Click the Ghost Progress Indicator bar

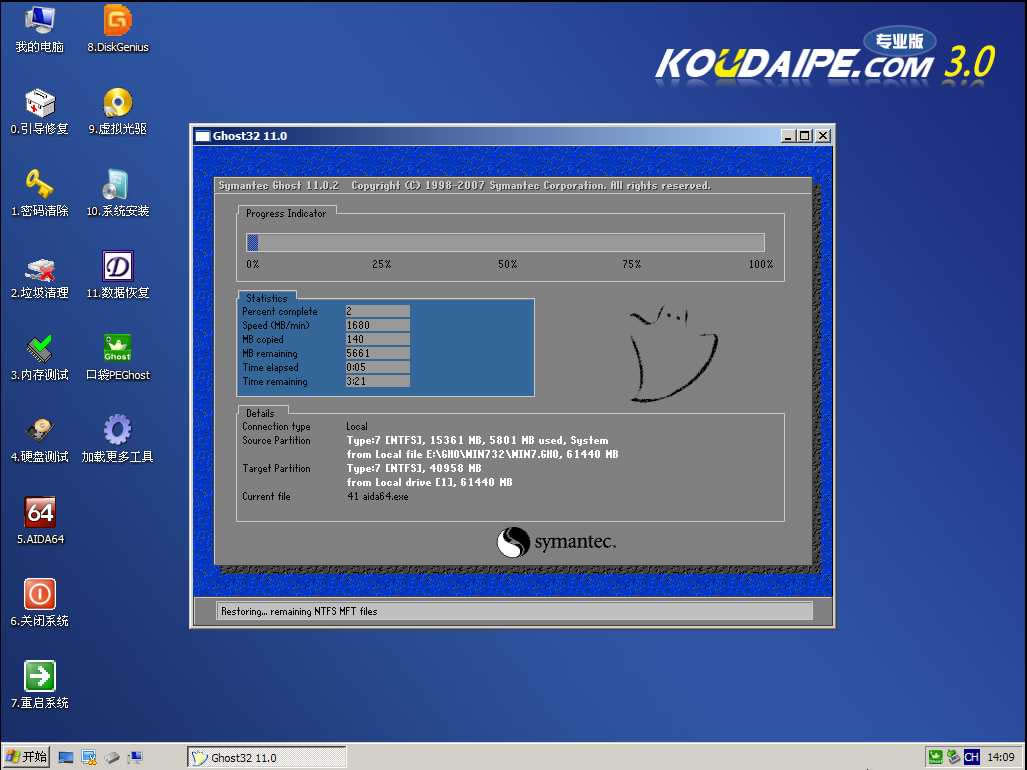pyautogui.click(x=504, y=241)
